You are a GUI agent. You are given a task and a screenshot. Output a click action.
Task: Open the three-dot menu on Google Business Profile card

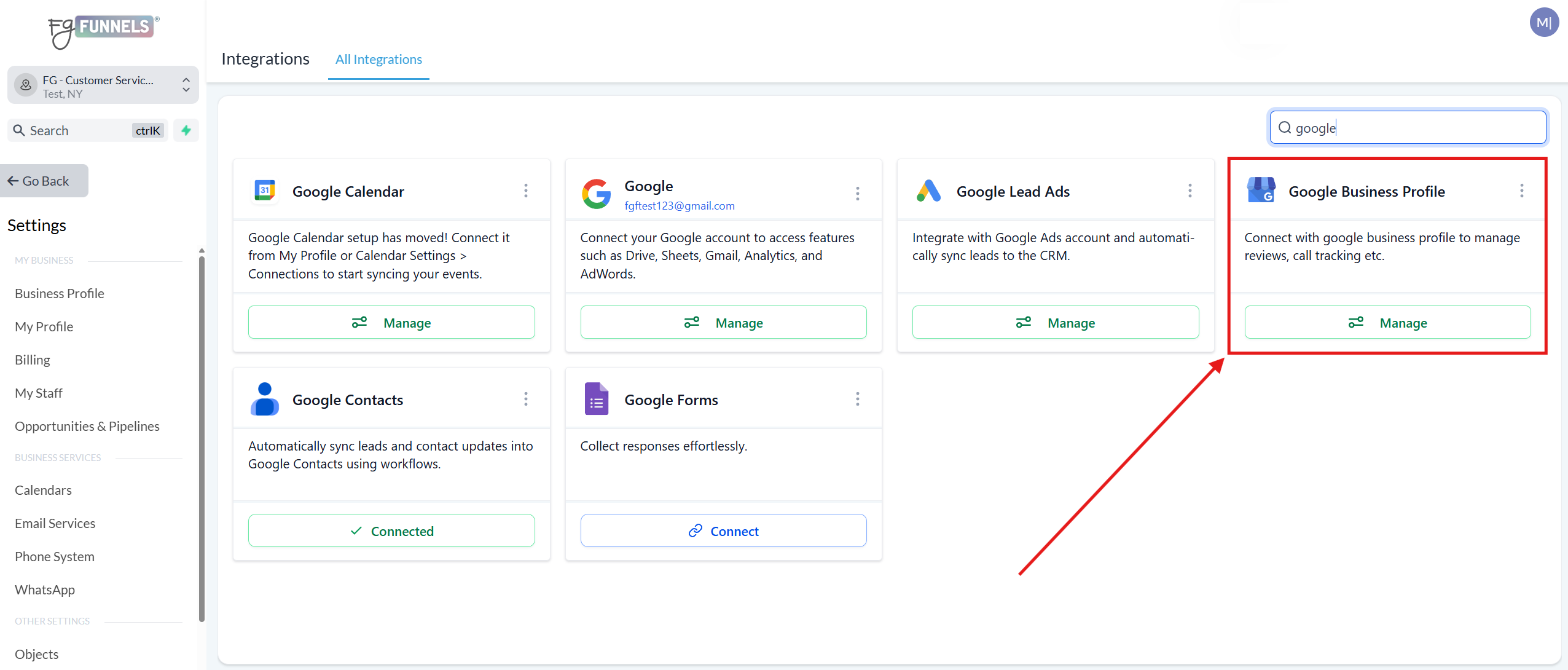coord(1521,191)
